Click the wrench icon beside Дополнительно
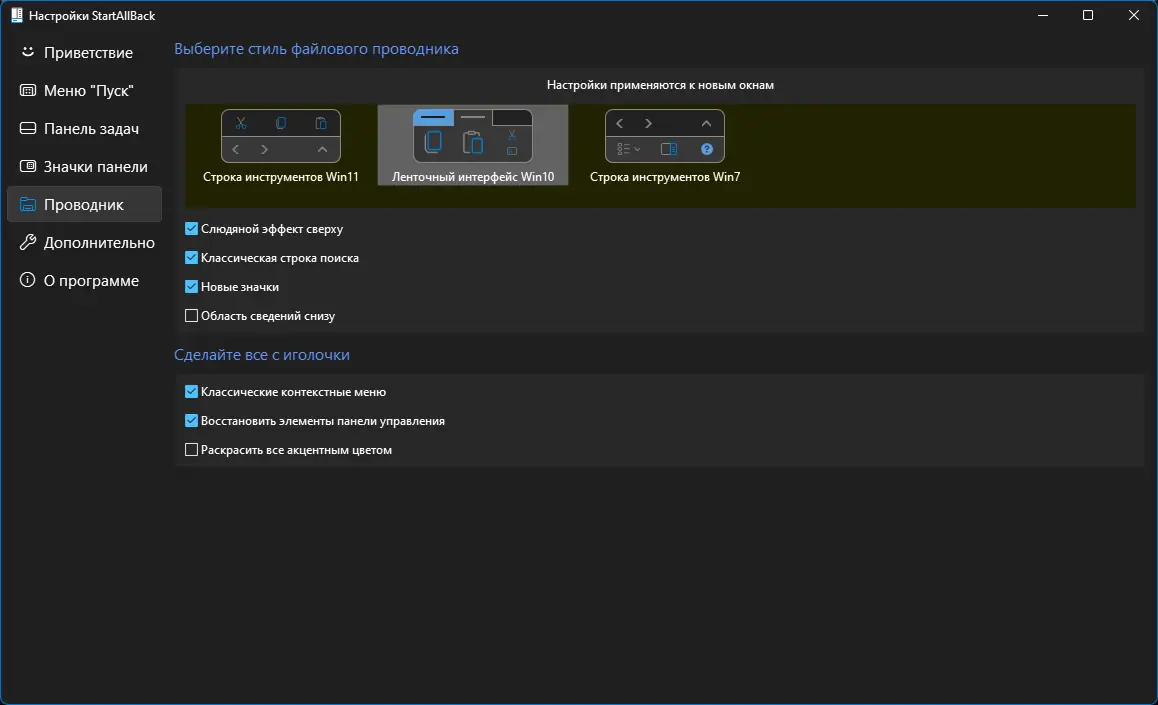This screenshot has height=705, width=1158. (27, 242)
